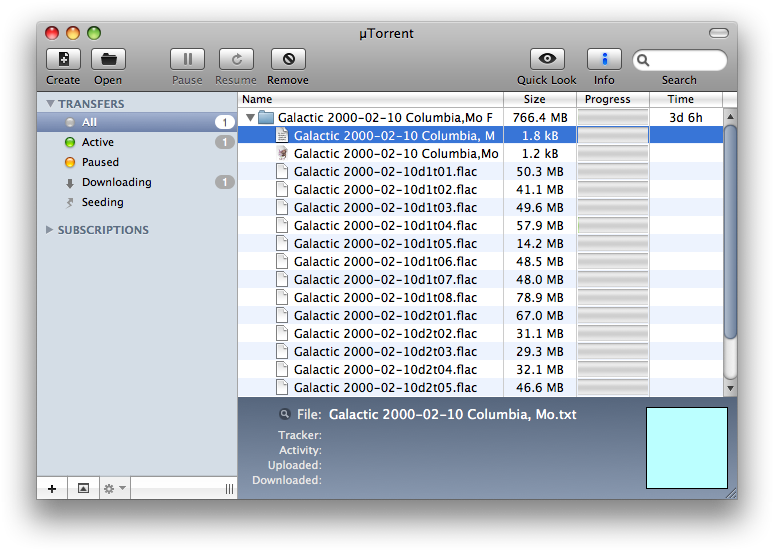
Task: Sort by the Progress column header
Action: (x=613, y=99)
